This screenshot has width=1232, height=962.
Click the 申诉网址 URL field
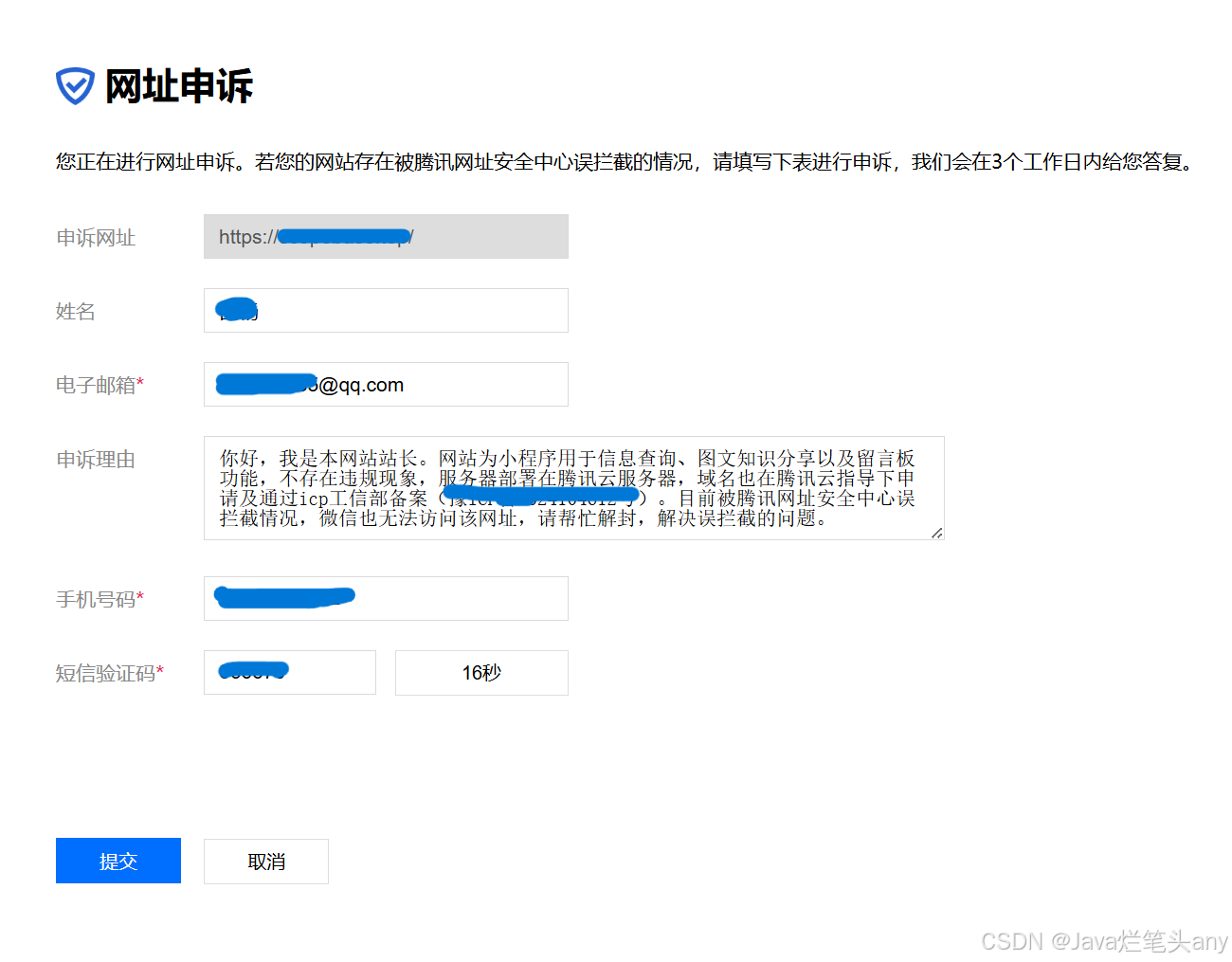[386, 237]
